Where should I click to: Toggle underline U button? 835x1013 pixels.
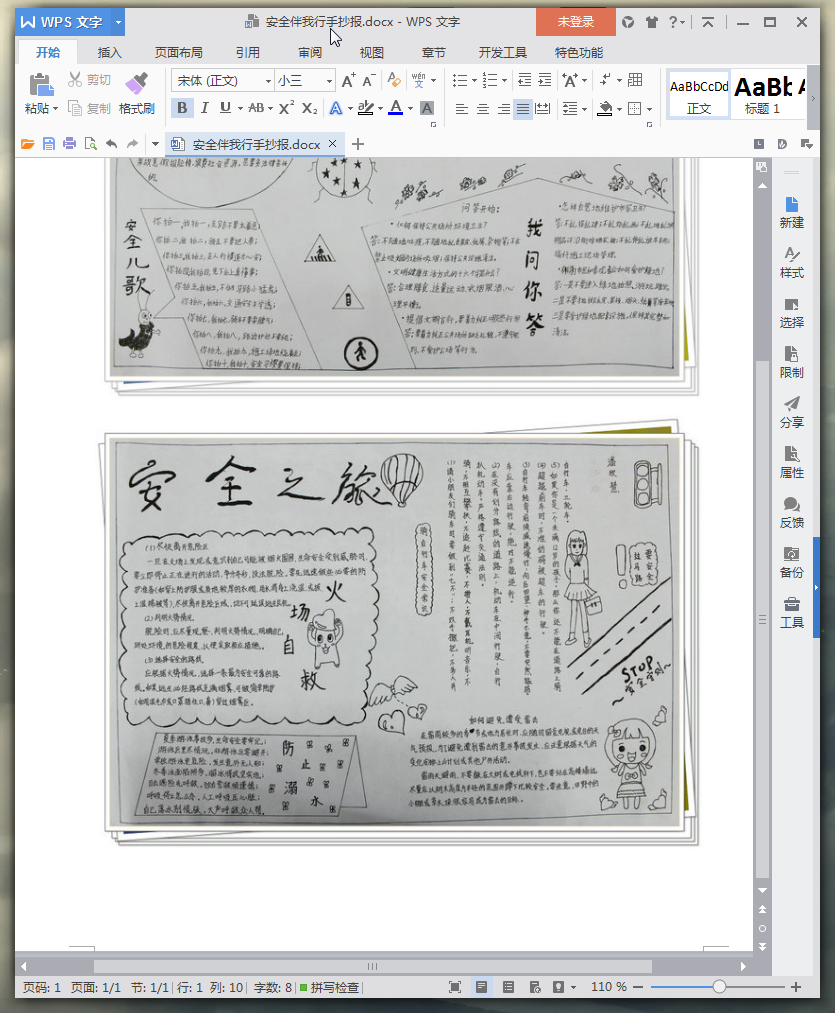click(x=225, y=108)
